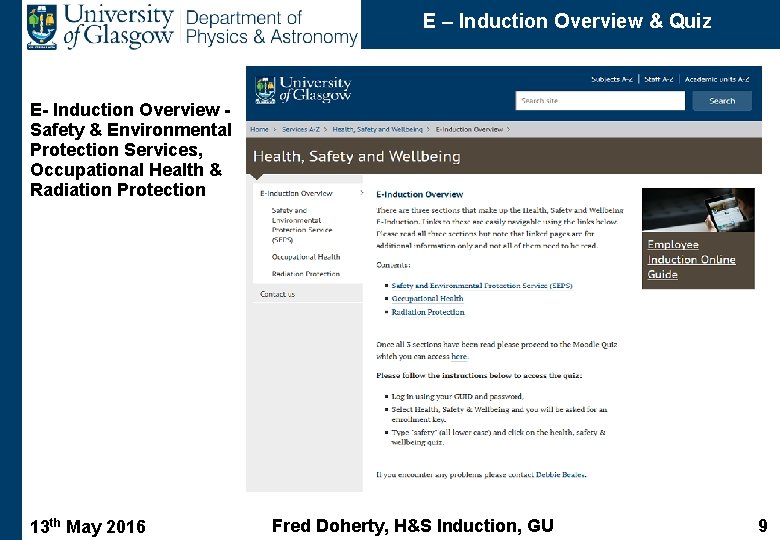Open Occupational Health link in Contents list
This screenshot has width=780, height=540.
(x=427, y=298)
